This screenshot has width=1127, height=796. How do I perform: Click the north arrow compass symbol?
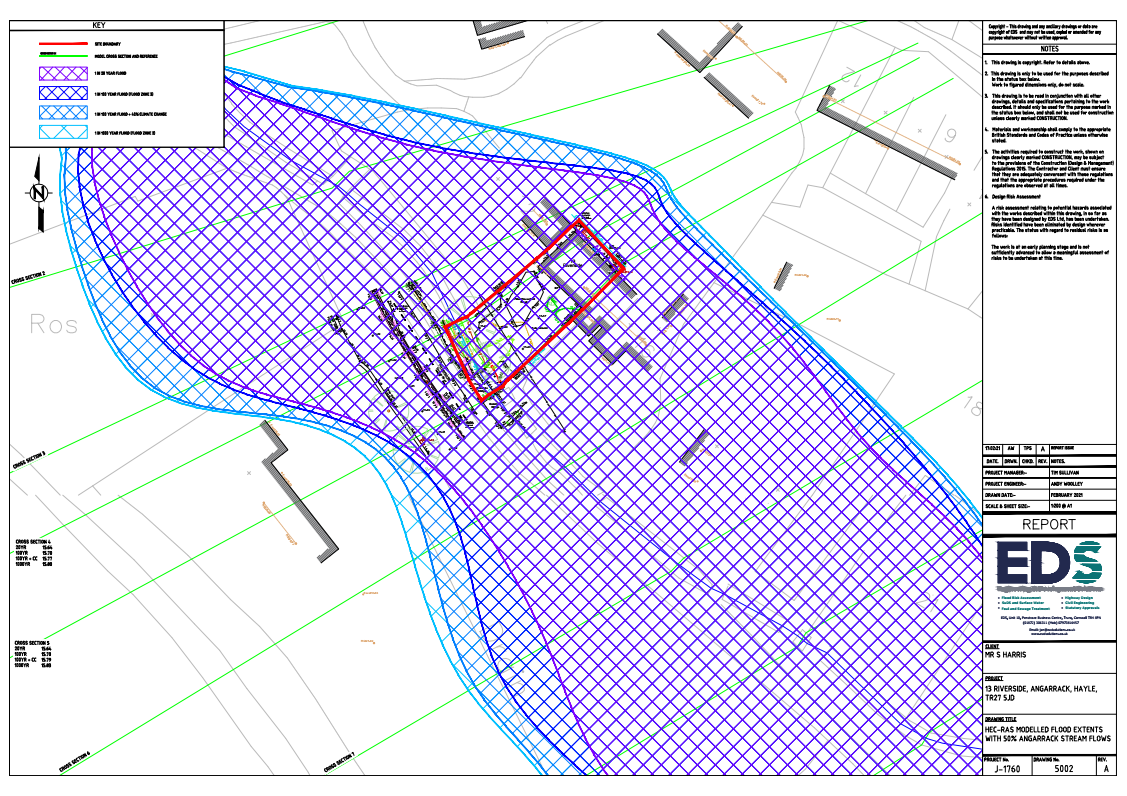click(x=39, y=193)
